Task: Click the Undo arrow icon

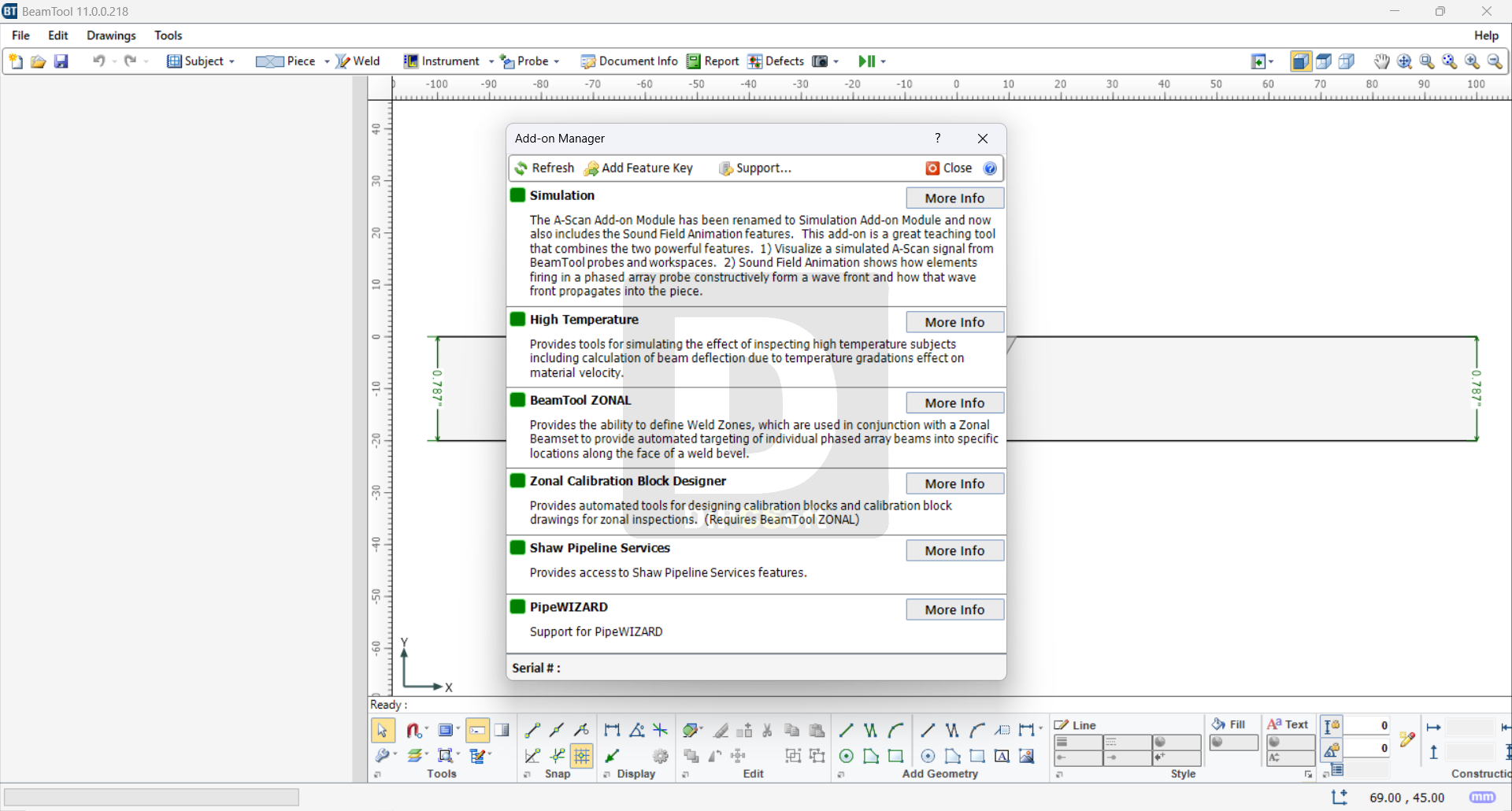Action: [x=98, y=61]
